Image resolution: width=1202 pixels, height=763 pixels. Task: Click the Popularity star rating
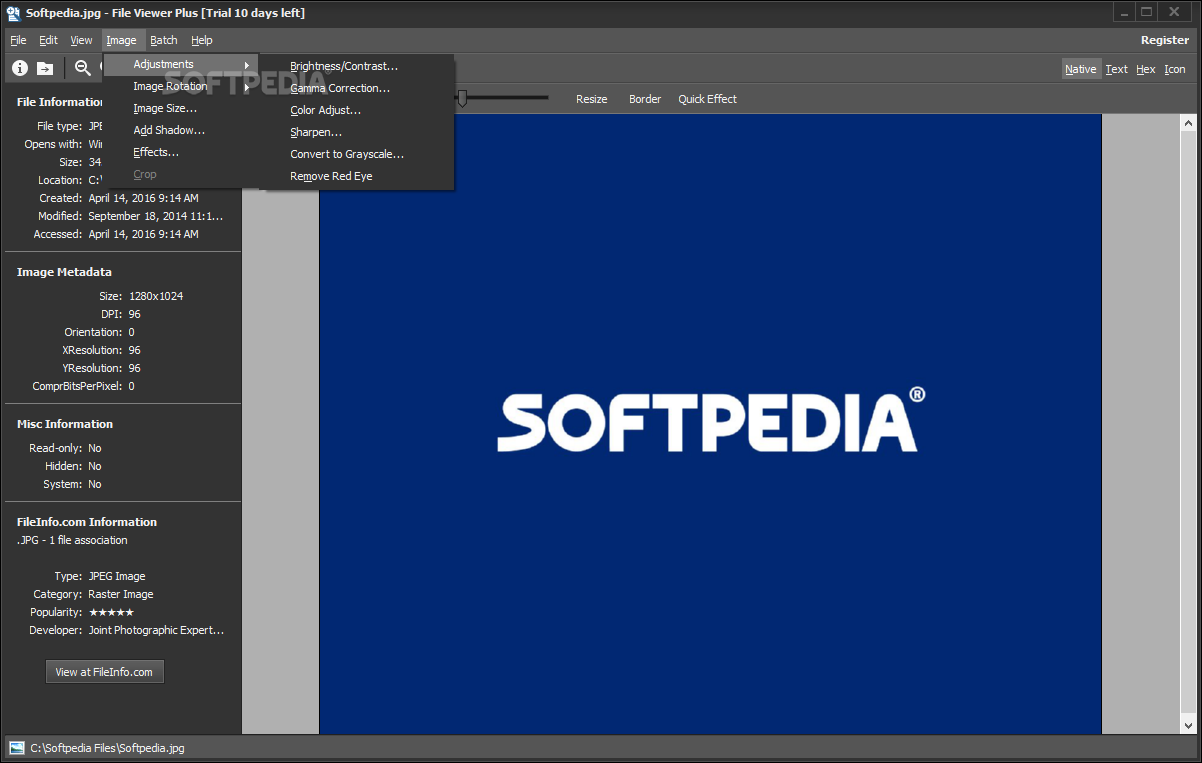111,612
